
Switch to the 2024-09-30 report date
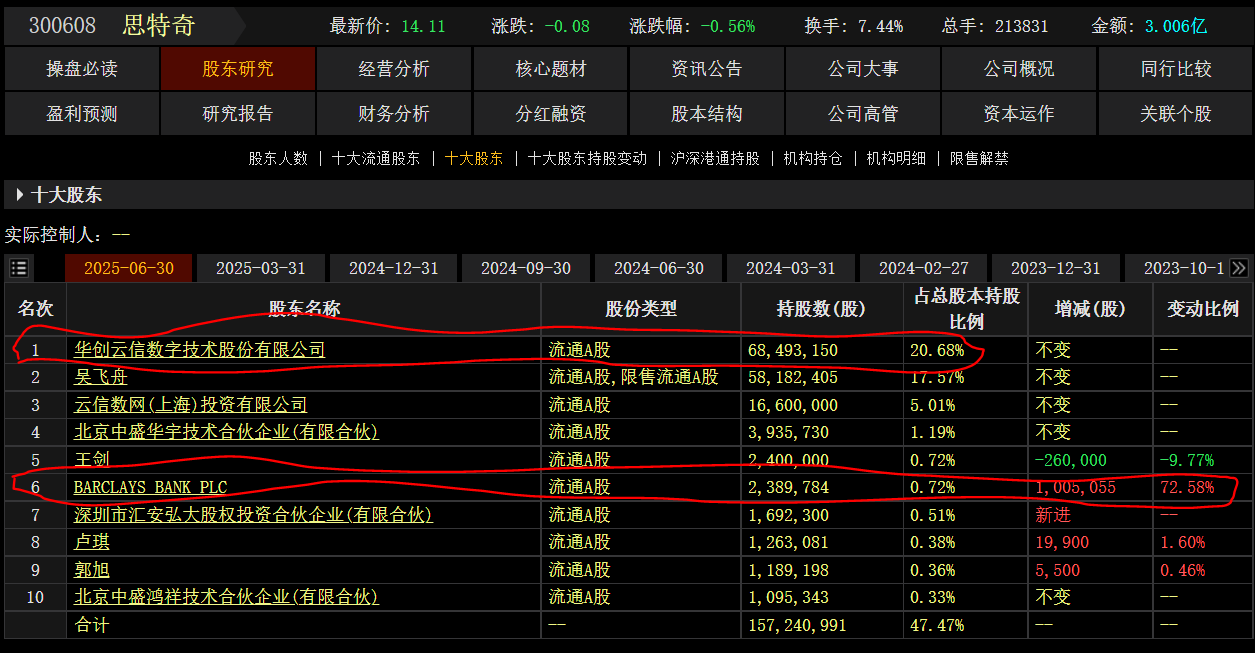pos(526,268)
